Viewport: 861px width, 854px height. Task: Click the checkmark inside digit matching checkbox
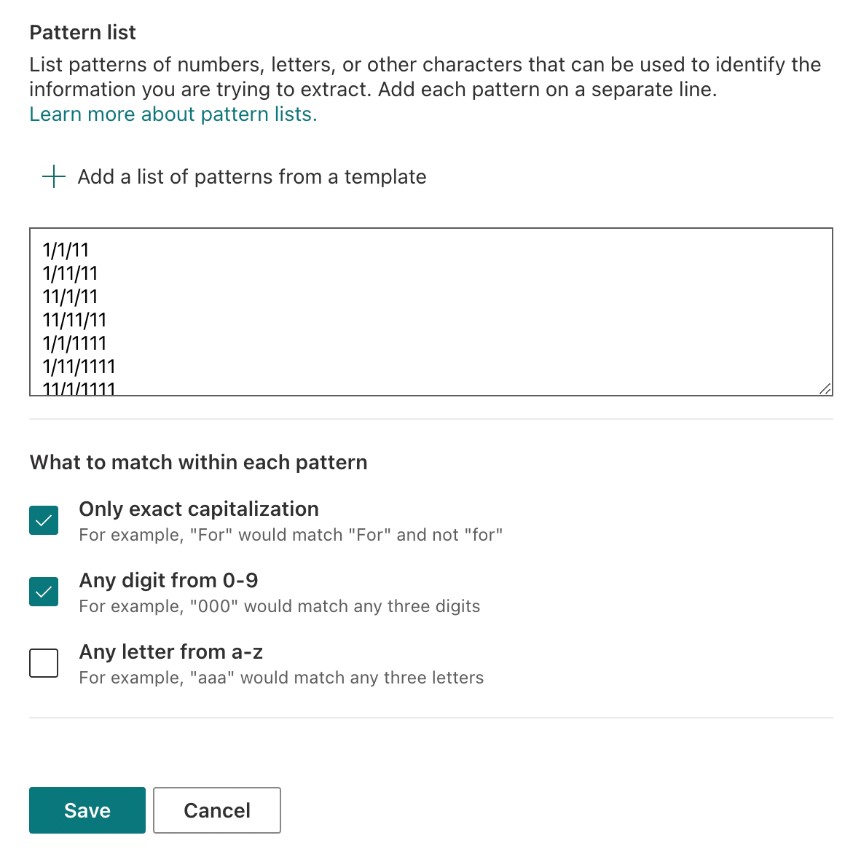click(42, 591)
